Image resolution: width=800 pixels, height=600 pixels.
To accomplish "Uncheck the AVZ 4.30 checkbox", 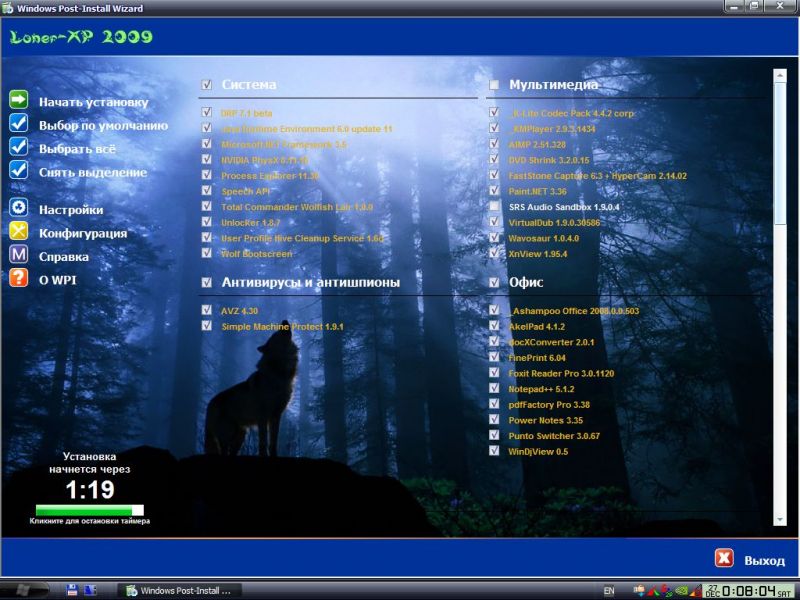I will [x=207, y=311].
